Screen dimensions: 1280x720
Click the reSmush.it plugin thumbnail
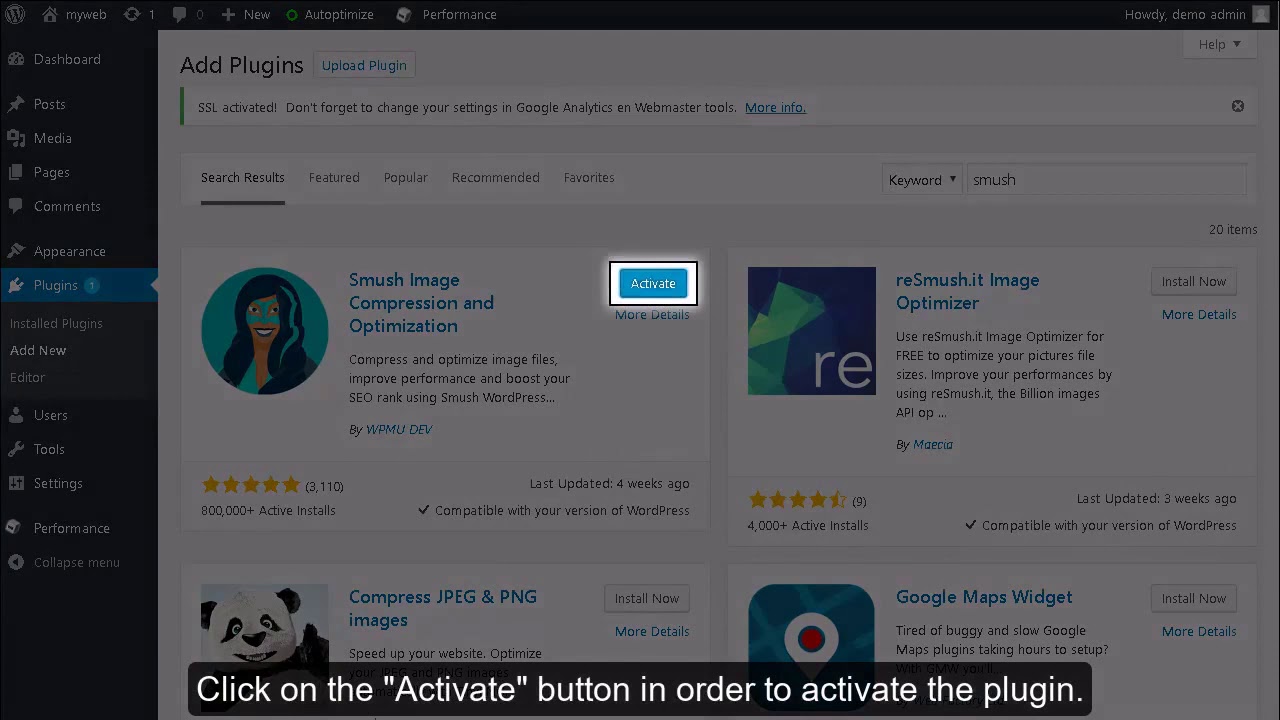coord(812,331)
